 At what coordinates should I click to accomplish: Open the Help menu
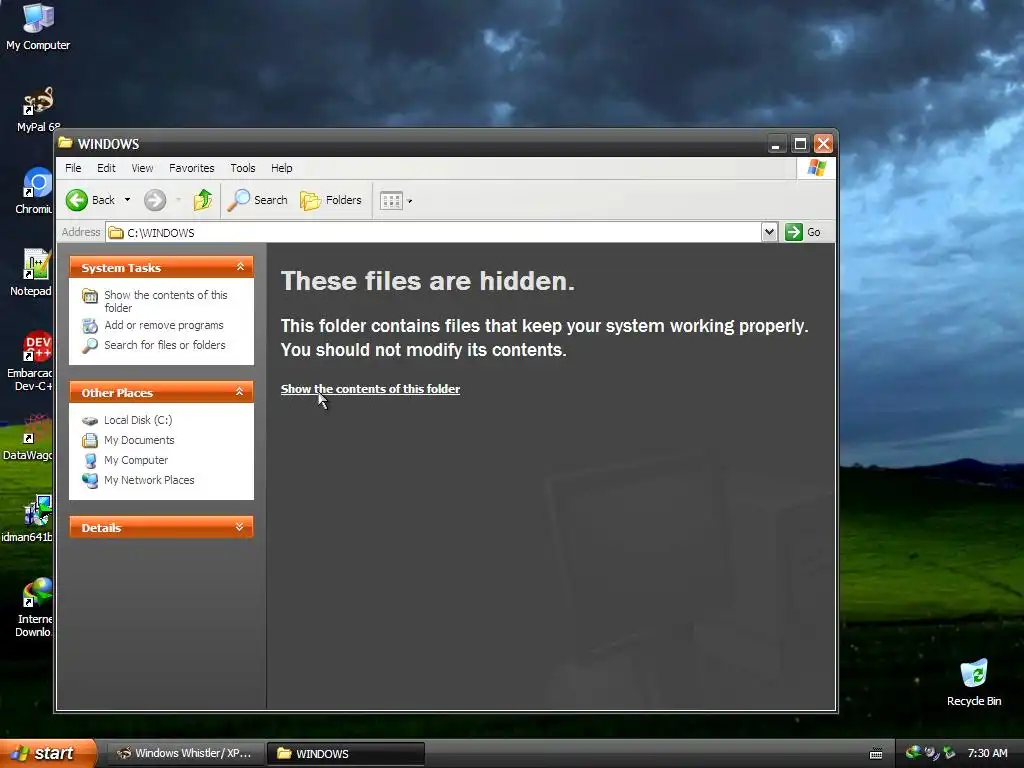coord(281,168)
